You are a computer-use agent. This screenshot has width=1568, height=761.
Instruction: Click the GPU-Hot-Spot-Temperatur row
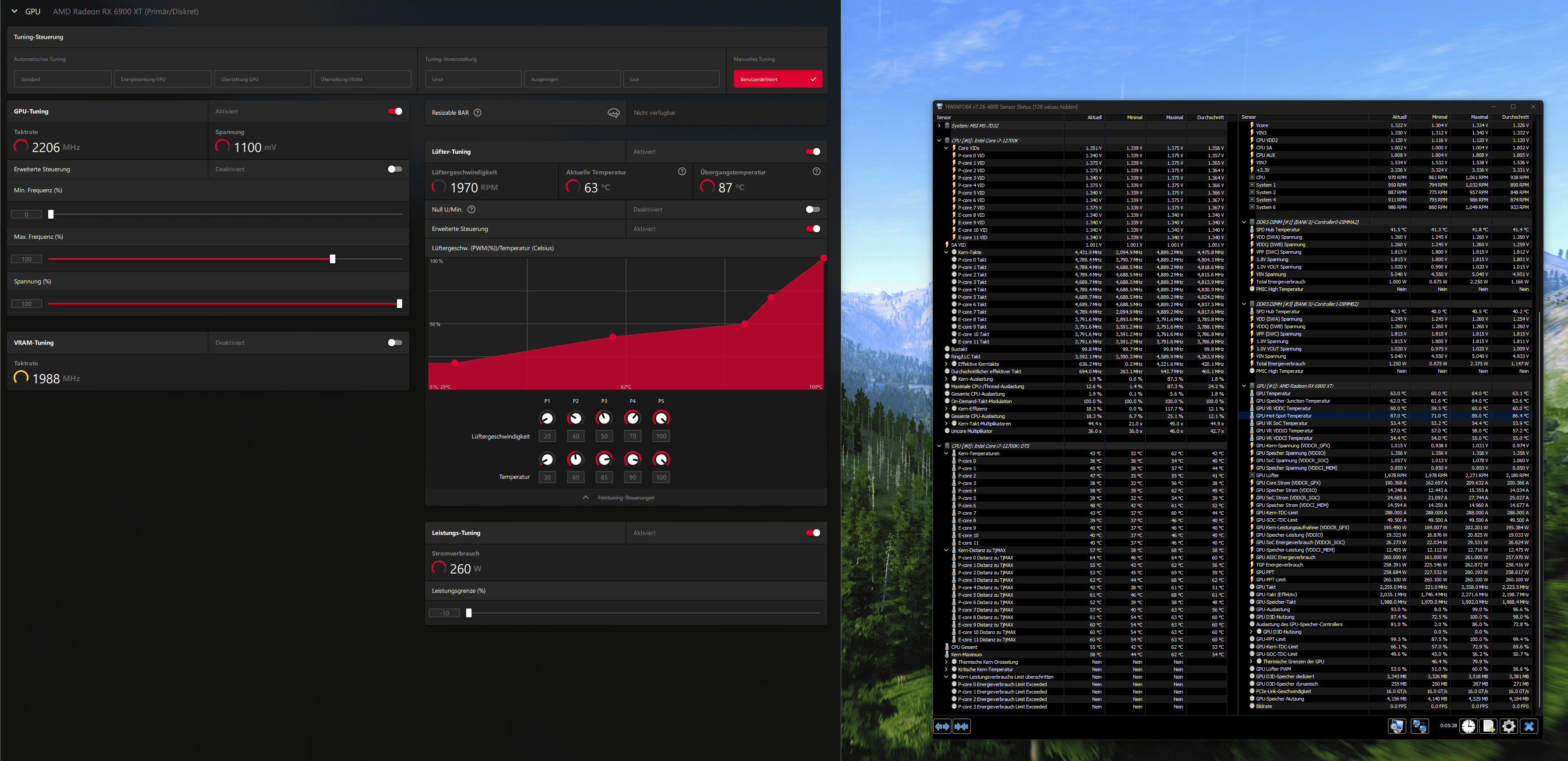[1385, 416]
